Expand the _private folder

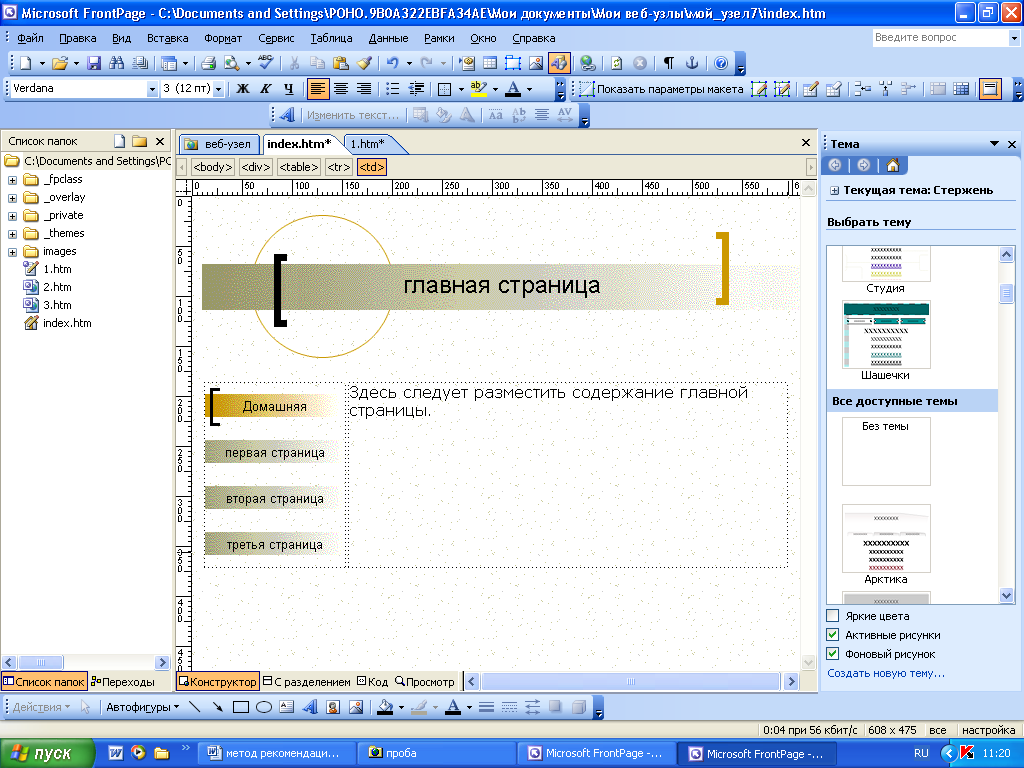tap(12, 216)
